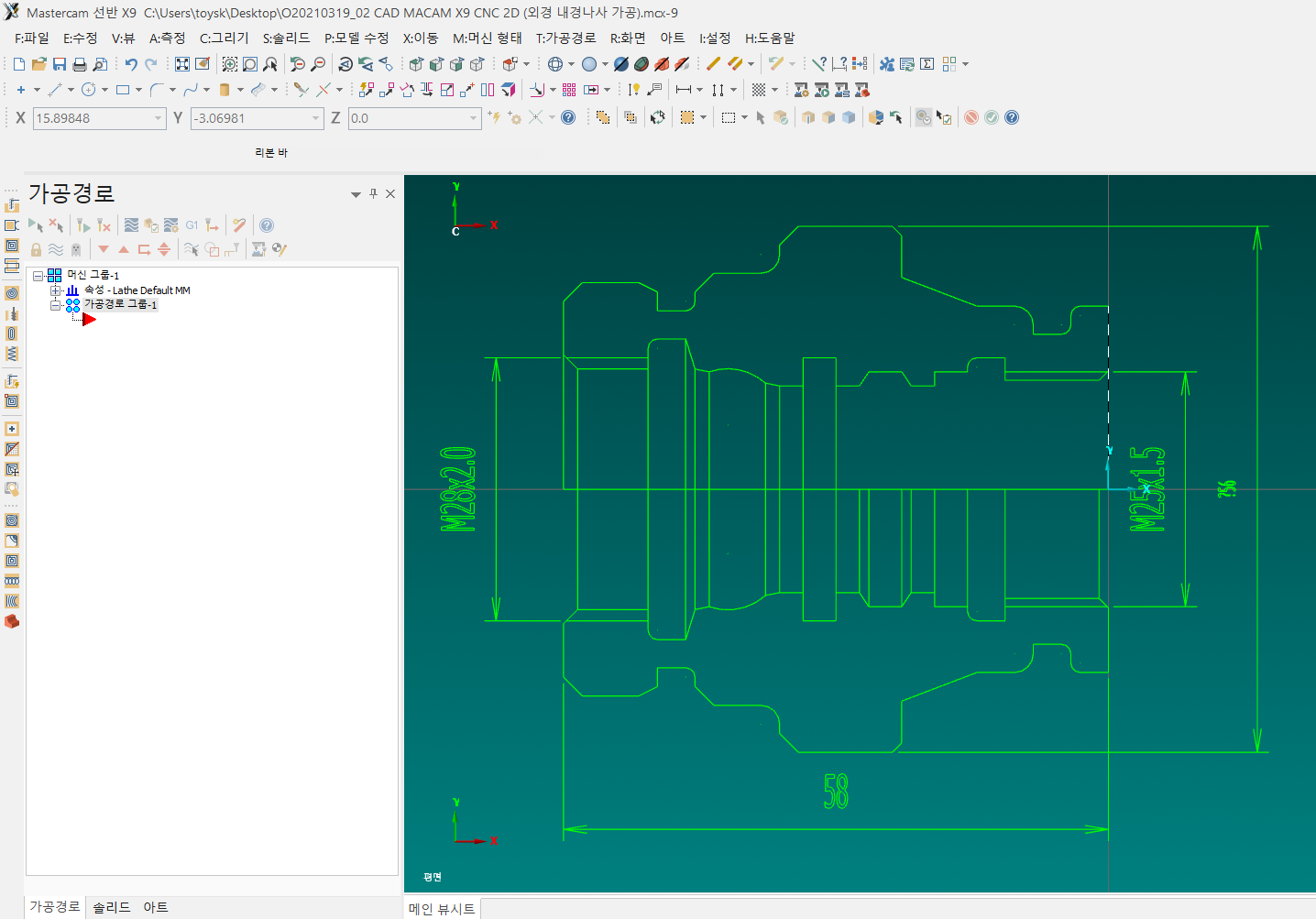This screenshot has height=919, width=1316.
Task: Open the H:도움말 menu
Action: click(770, 38)
